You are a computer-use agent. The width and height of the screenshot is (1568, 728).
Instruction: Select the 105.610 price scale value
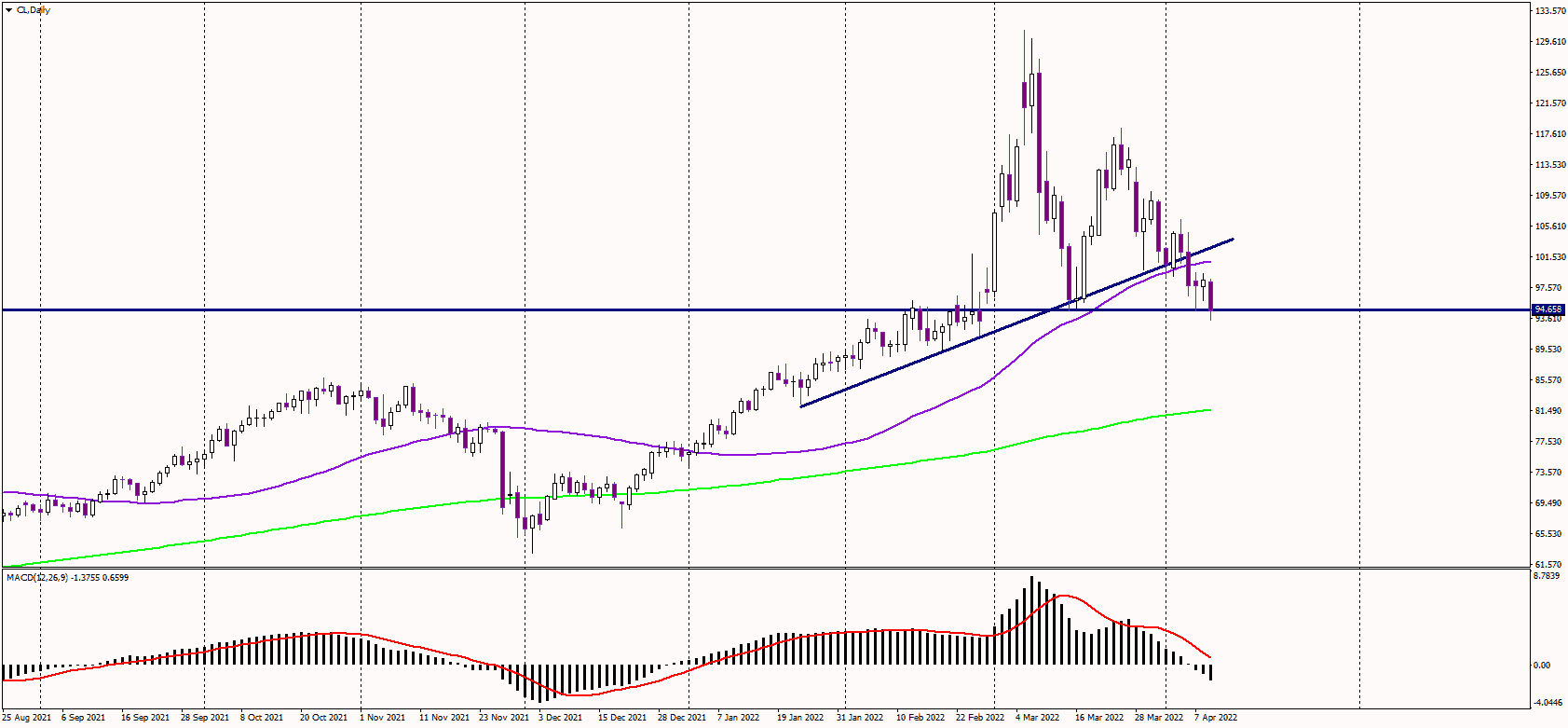pyautogui.click(x=1549, y=227)
